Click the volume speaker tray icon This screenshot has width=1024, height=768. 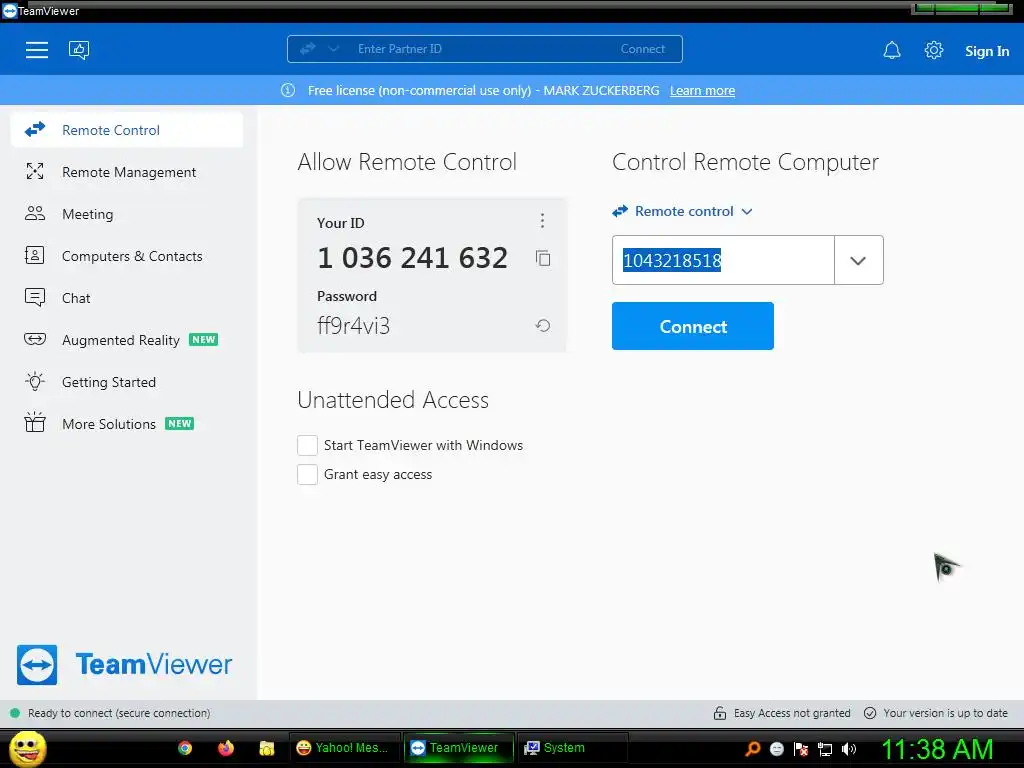[x=849, y=749]
